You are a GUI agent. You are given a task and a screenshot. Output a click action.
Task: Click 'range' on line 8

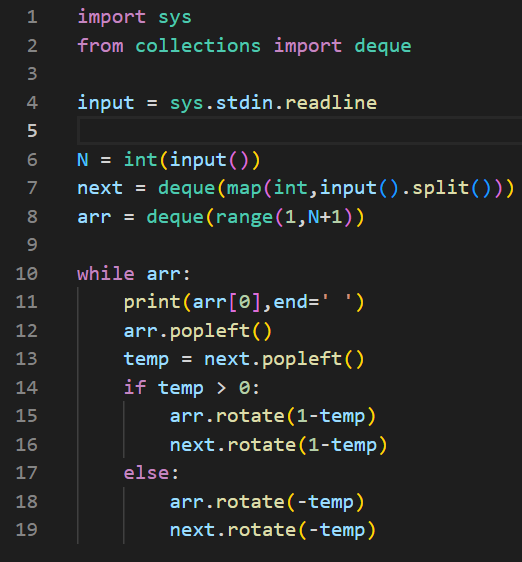click(244, 218)
